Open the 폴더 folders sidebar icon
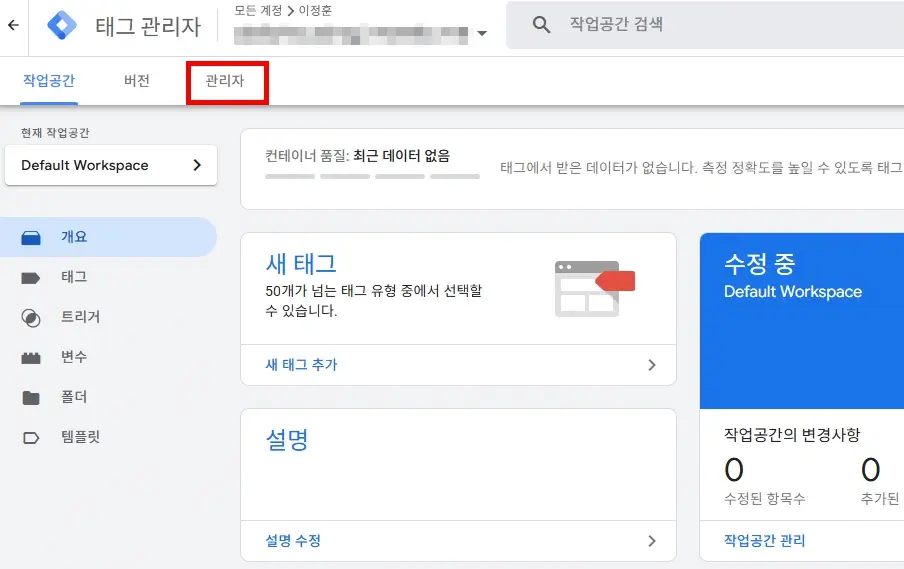The height and width of the screenshot is (569, 904). [x=31, y=398]
